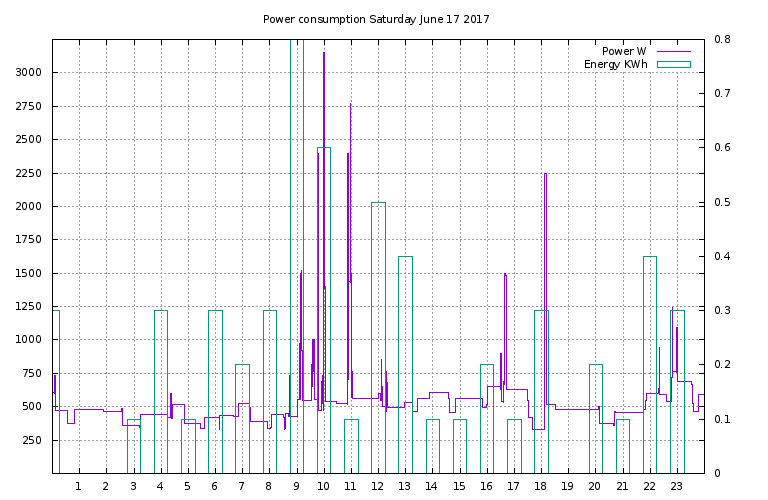Click hour label 7 on the x-axis
The image size is (768, 500).
pyautogui.click(x=241, y=486)
